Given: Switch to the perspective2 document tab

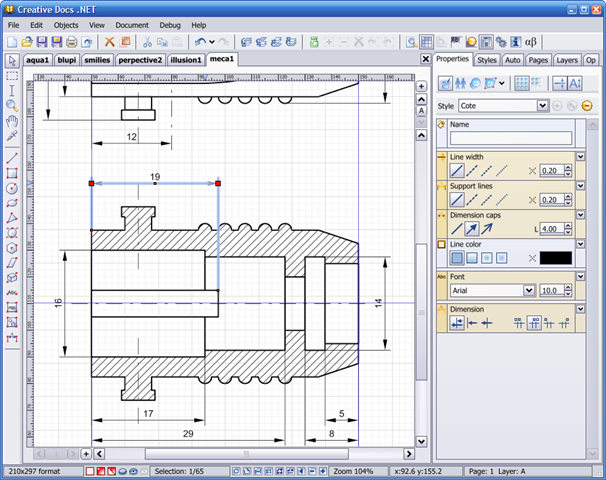Looking at the screenshot, I should coord(140,60).
